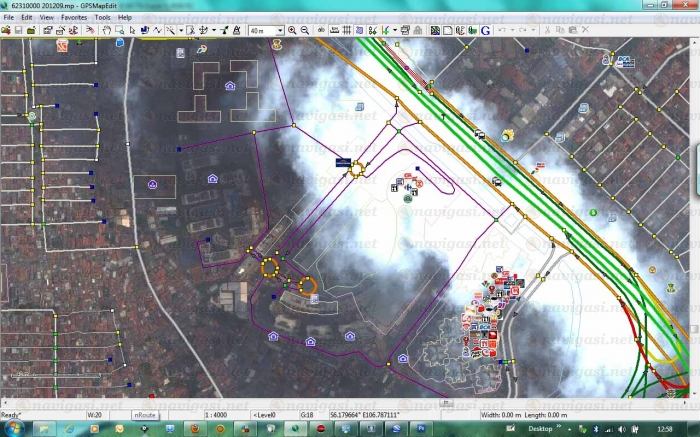Click the Google 'G' toolbar icon
700x437 pixels.
[485, 30]
